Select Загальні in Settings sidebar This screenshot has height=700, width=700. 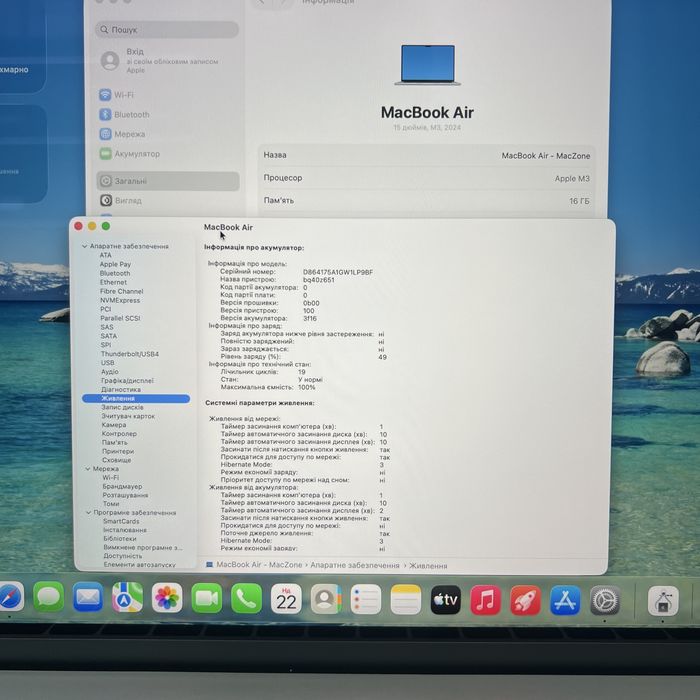click(168, 181)
